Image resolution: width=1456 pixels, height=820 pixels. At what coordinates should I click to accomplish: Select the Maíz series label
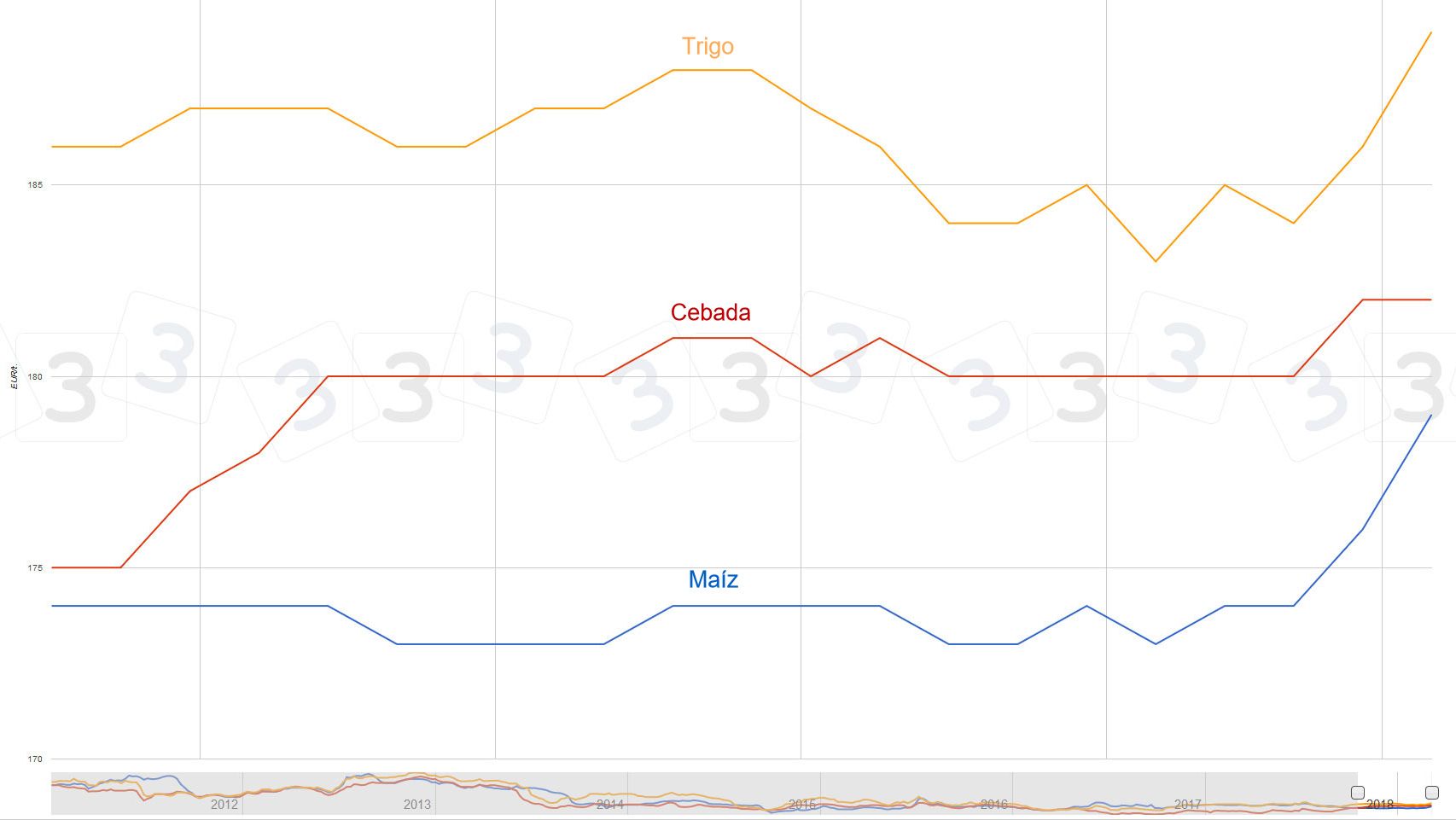(713, 579)
